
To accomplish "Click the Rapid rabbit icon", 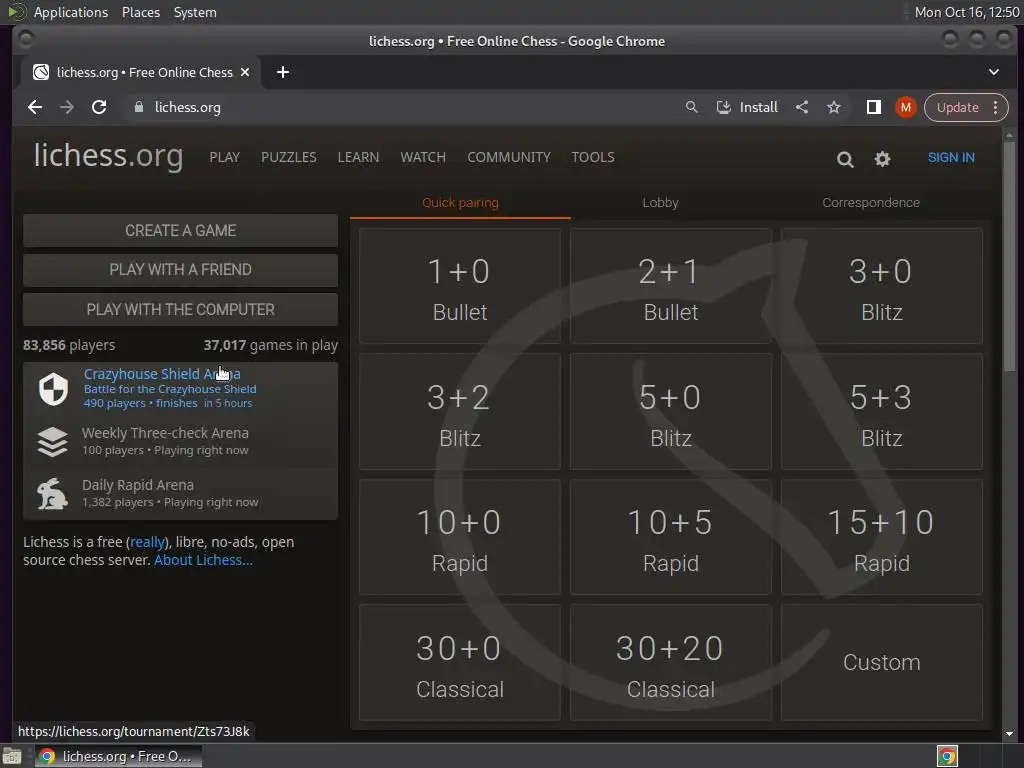I will (x=52, y=494).
